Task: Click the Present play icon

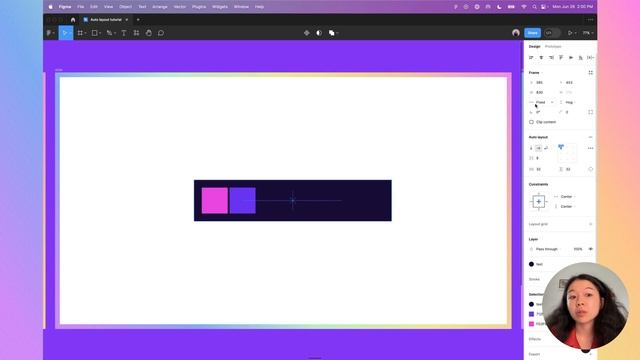Action: point(570,33)
